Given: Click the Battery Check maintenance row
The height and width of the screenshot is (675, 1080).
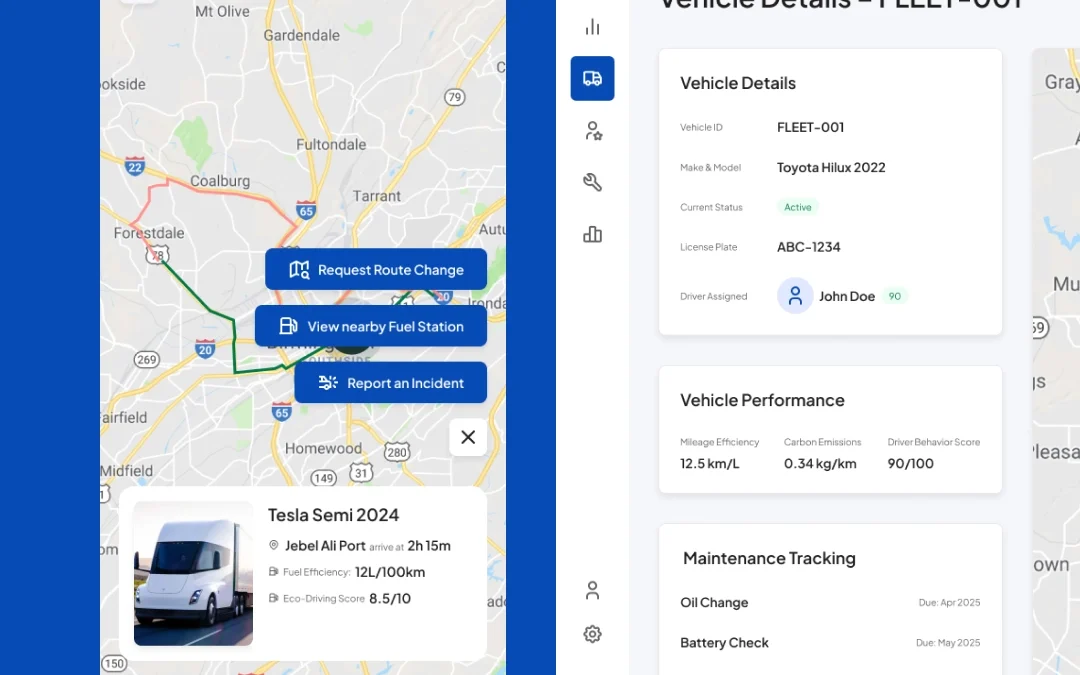Looking at the screenshot, I should point(830,643).
